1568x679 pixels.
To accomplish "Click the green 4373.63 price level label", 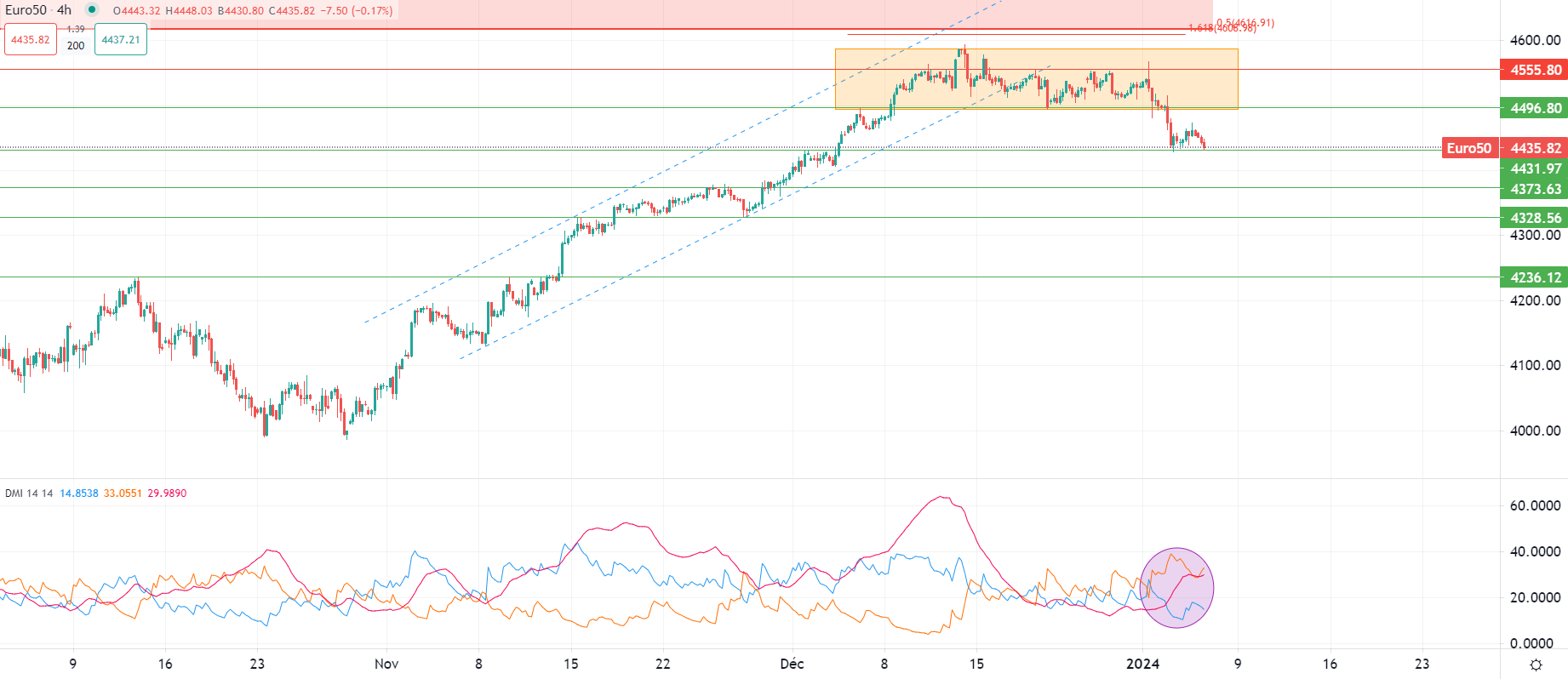I will pyautogui.click(x=1534, y=189).
